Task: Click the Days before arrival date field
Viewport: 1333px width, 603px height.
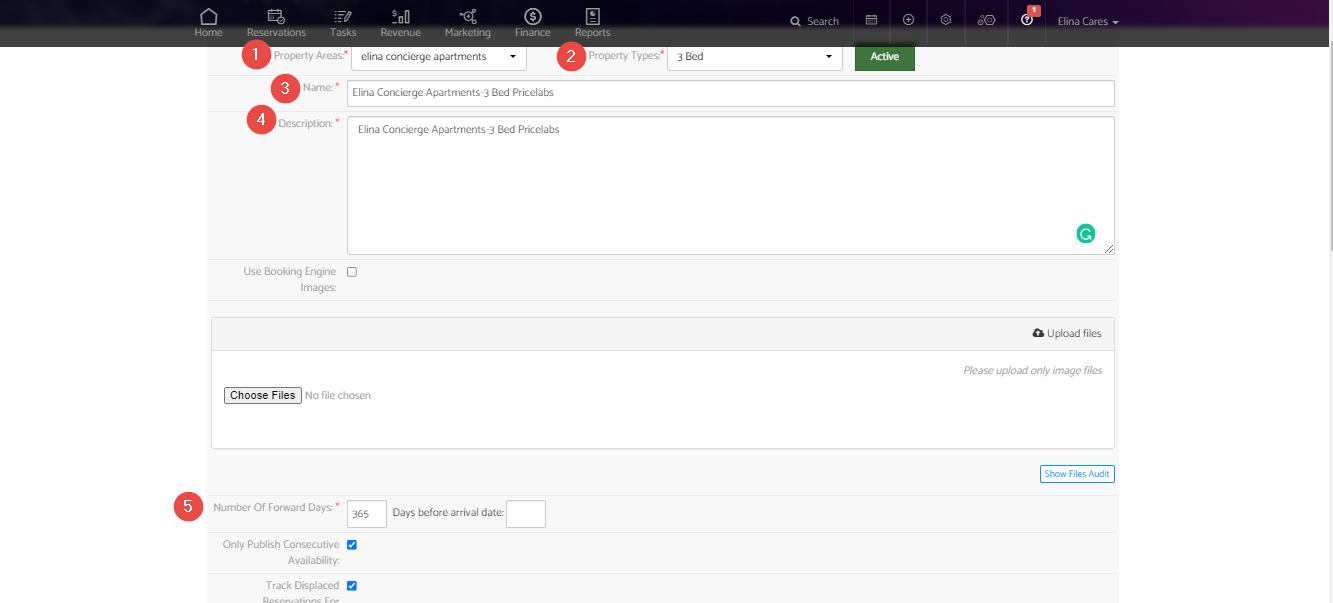Action: pos(526,514)
